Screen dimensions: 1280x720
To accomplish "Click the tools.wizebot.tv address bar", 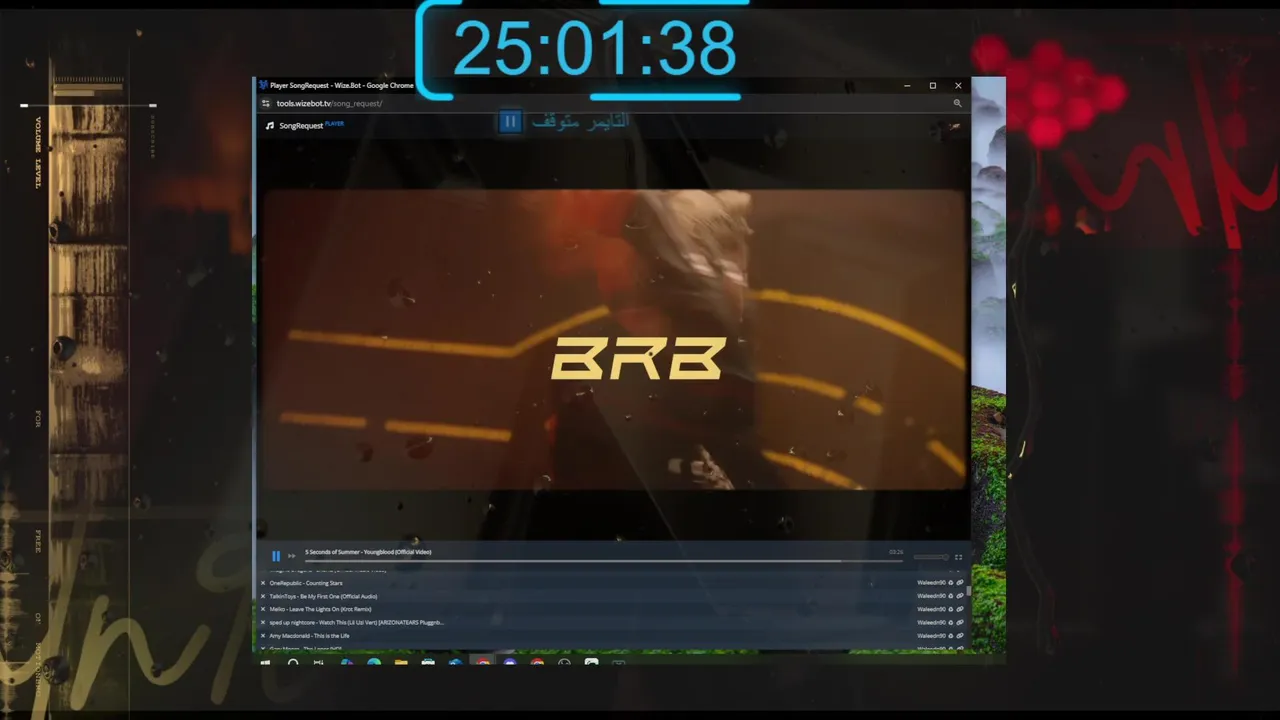I will click(x=329, y=103).
